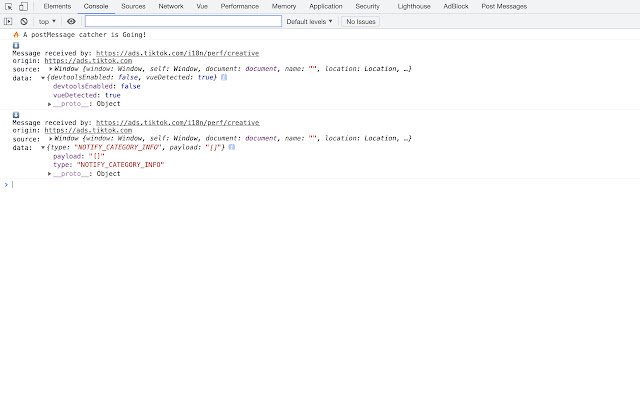
Task: Open the first i18n/perf/creative URL link
Action: (x=177, y=53)
